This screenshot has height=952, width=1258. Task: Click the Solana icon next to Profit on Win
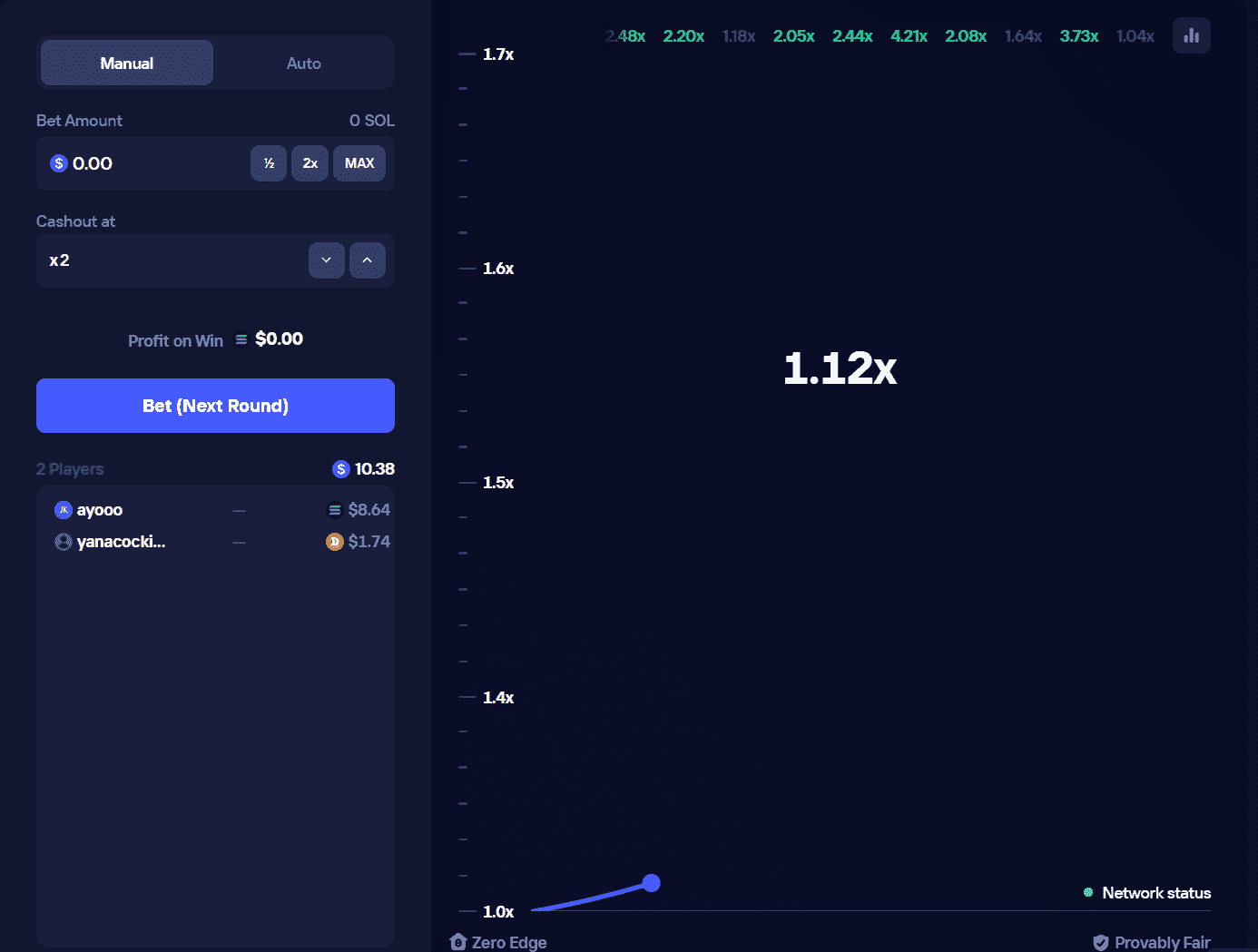(241, 339)
